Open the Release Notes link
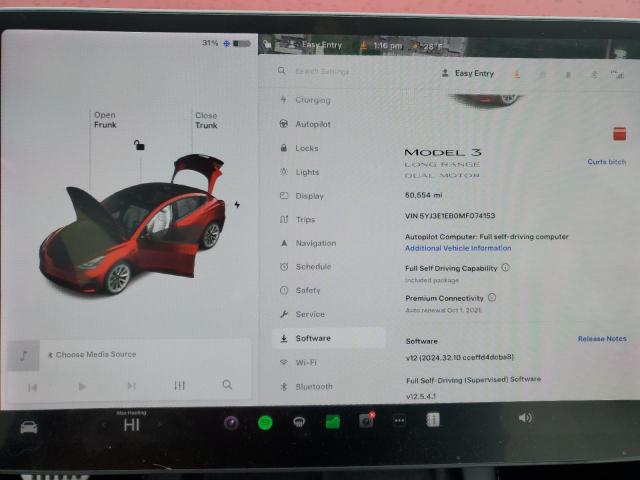The image size is (640, 480). click(602, 339)
